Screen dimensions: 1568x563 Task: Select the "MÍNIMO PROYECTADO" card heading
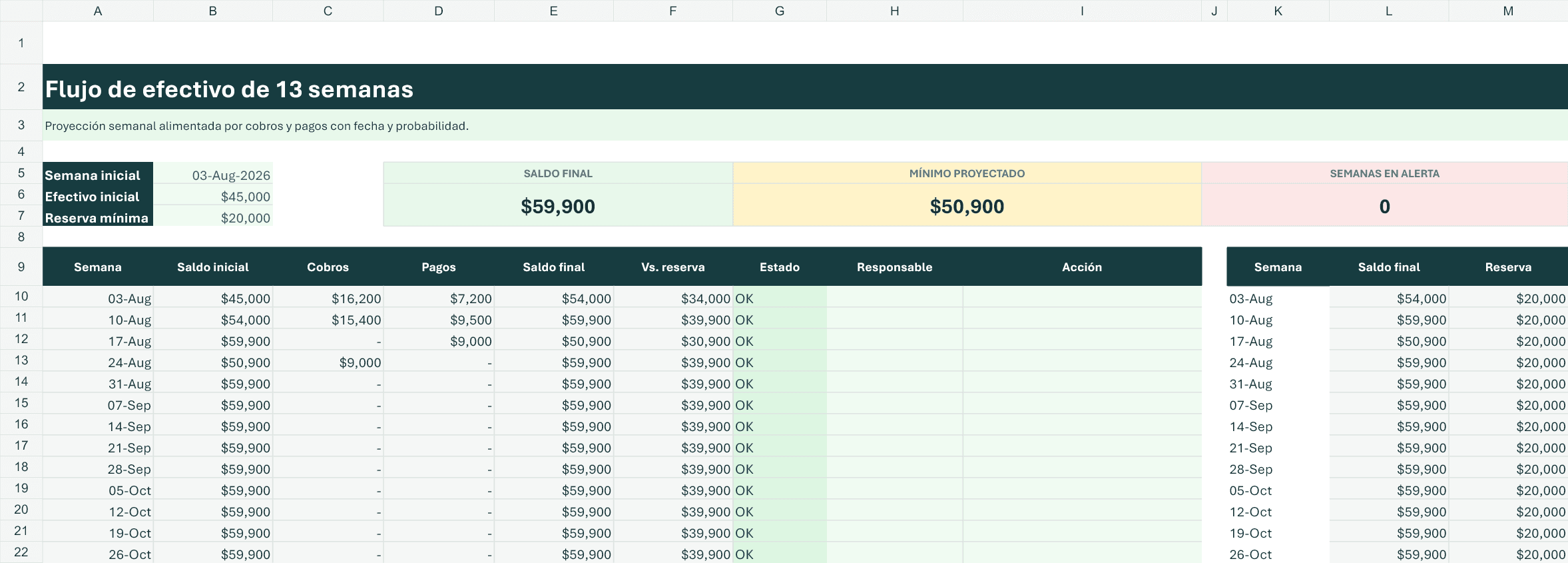coord(967,173)
